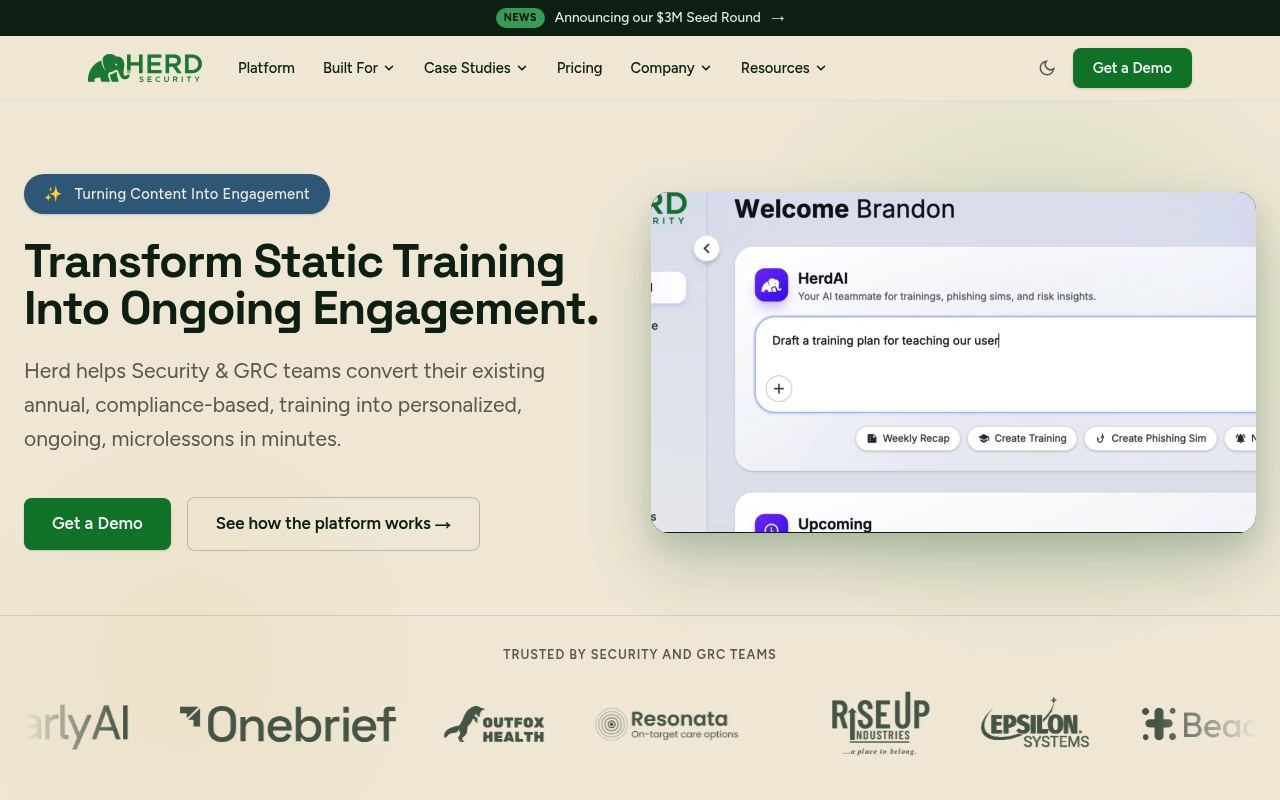Screen dimensions: 1280x800
Task: Expand the Company dropdown menu
Action: pyautogui.click(x=671, y=68)
